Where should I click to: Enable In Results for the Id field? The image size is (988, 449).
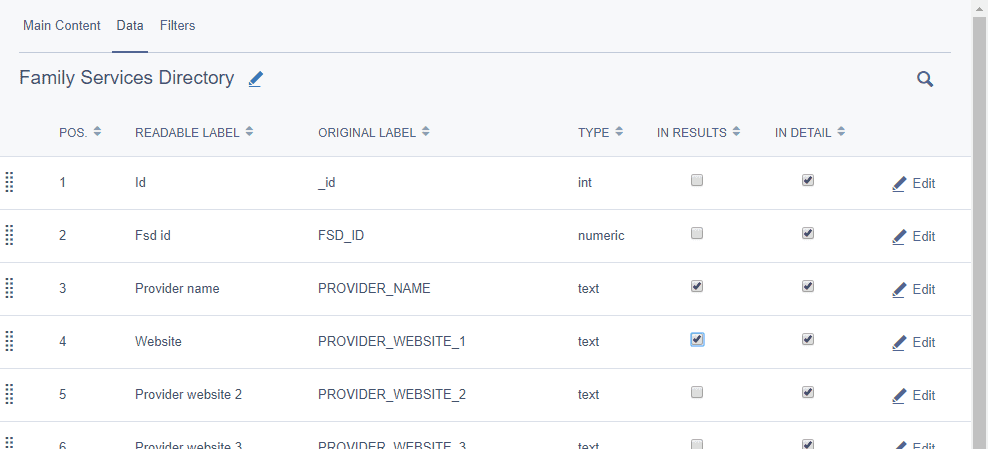(x=697, y=181)
